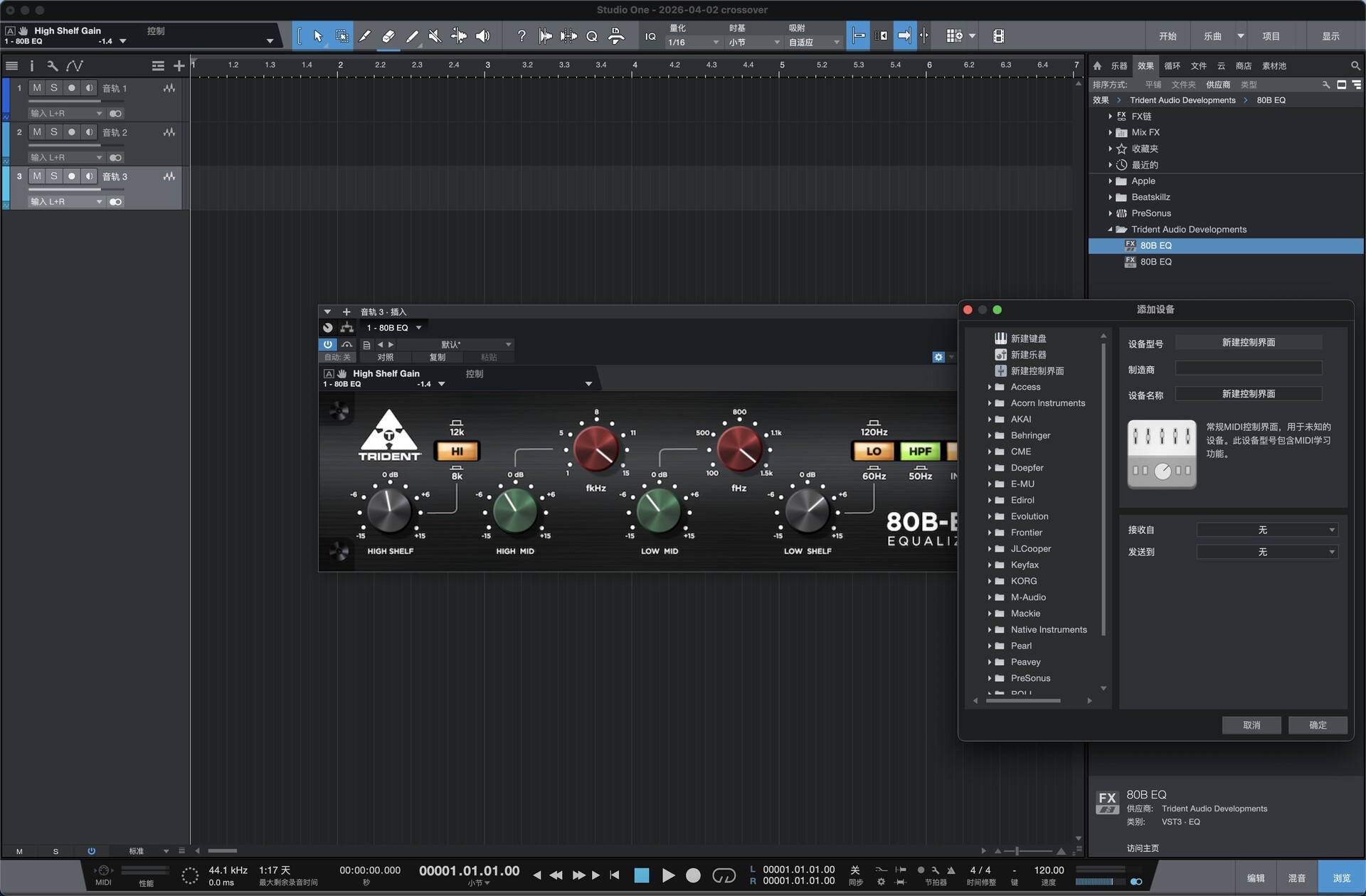Click the Quantize Q icon
The height and width of the screenshot is (896, 1366).
tap(592, 36)
